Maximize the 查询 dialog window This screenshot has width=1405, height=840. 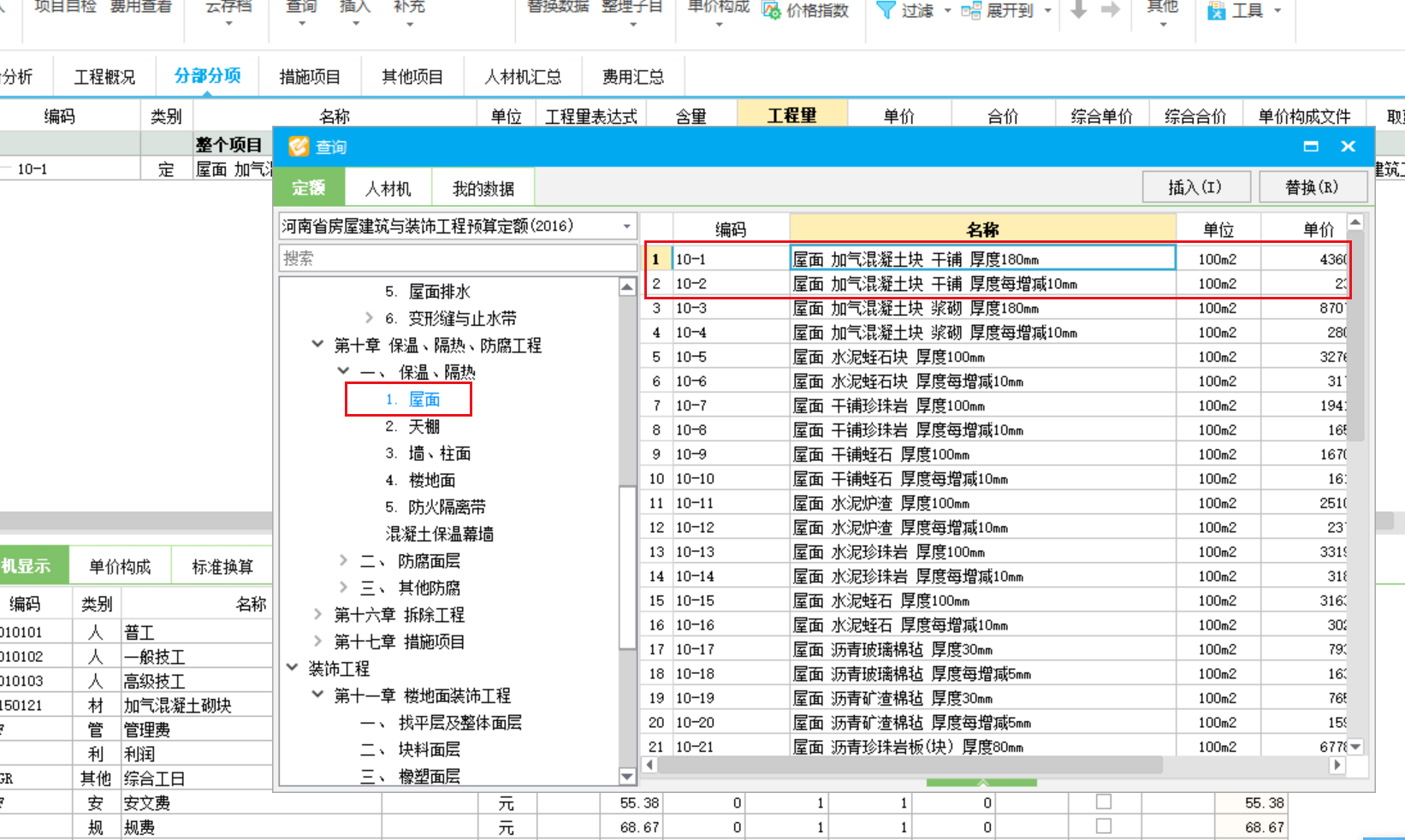pos(1311,146)
